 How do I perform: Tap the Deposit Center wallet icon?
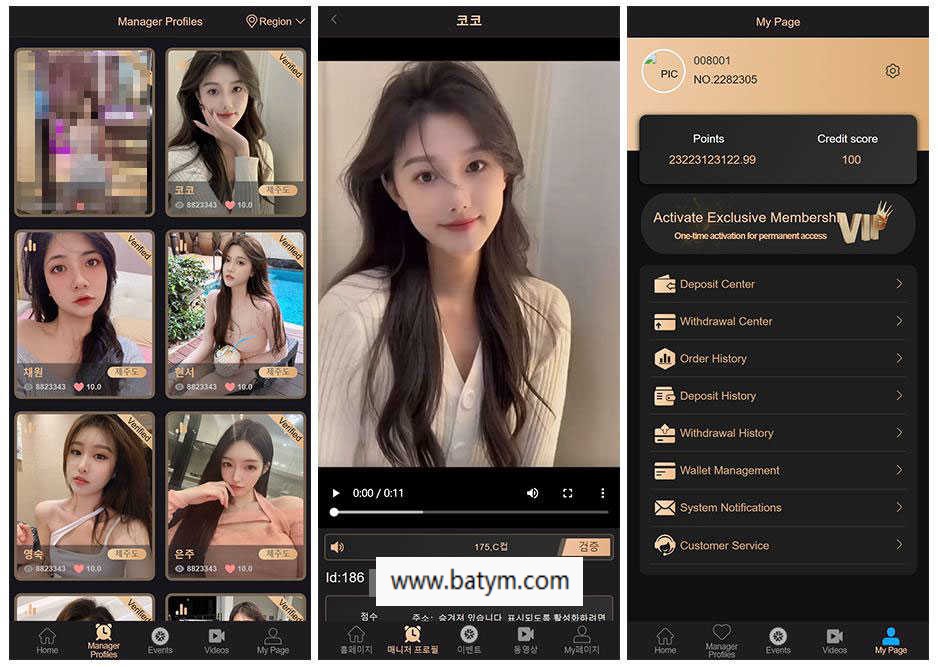664,284
